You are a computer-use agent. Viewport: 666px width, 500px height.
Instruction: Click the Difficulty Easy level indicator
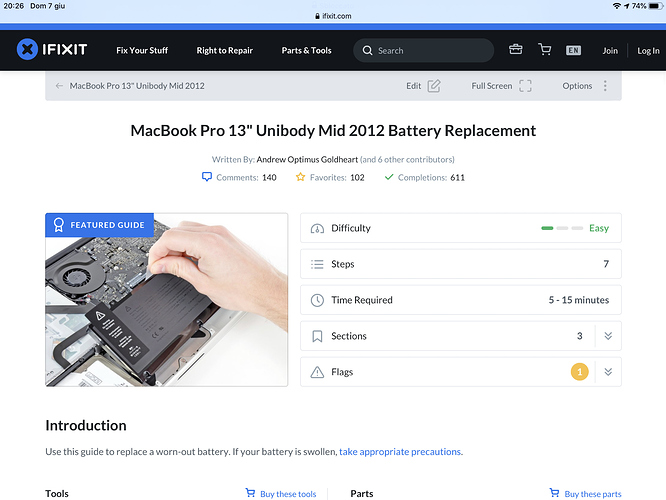[x=575, y=228]
